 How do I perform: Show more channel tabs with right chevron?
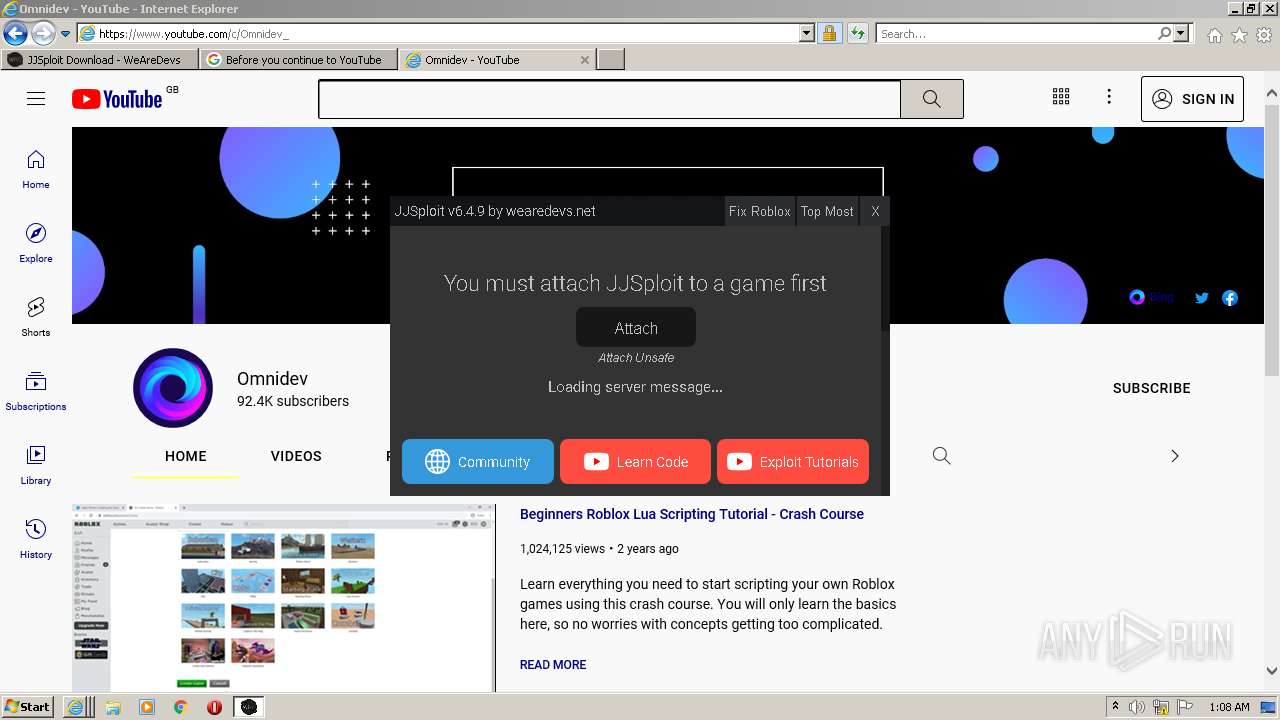(x=1175, y=456)
